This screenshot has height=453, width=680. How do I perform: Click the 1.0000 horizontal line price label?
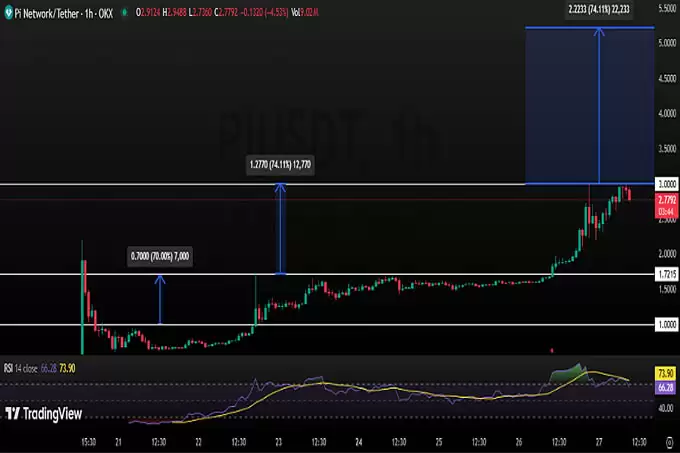click(666, 325)
